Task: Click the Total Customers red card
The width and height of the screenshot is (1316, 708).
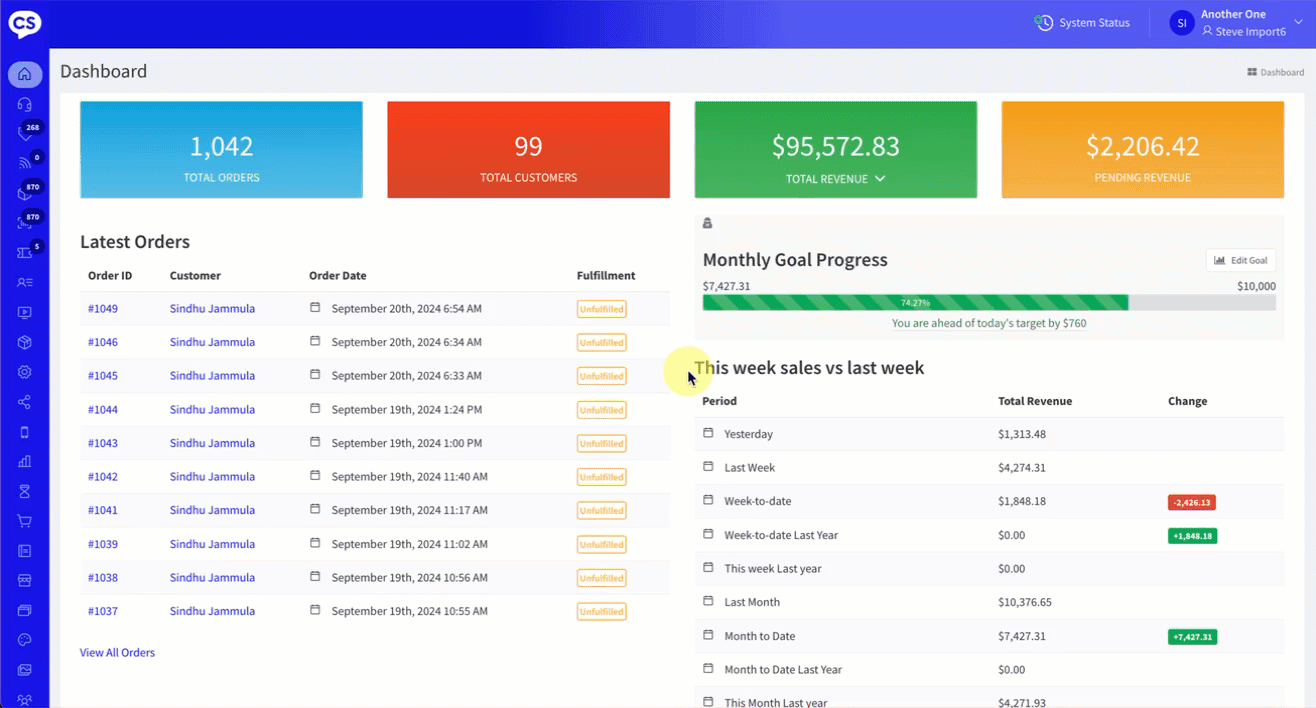Action: (528, 150)
